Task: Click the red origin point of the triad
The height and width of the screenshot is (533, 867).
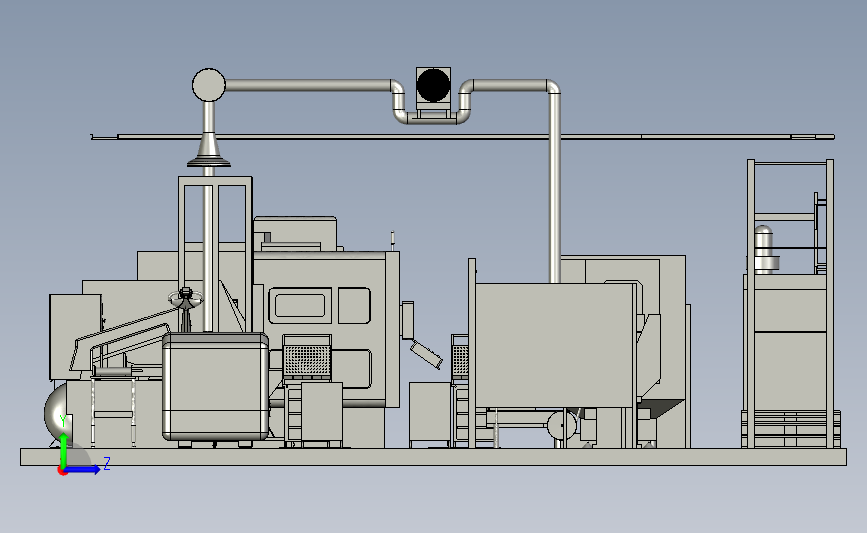Action: point(62,471)
